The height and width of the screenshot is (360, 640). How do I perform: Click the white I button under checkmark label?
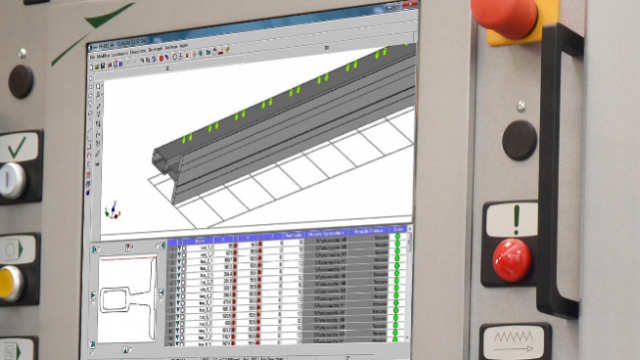12,180
